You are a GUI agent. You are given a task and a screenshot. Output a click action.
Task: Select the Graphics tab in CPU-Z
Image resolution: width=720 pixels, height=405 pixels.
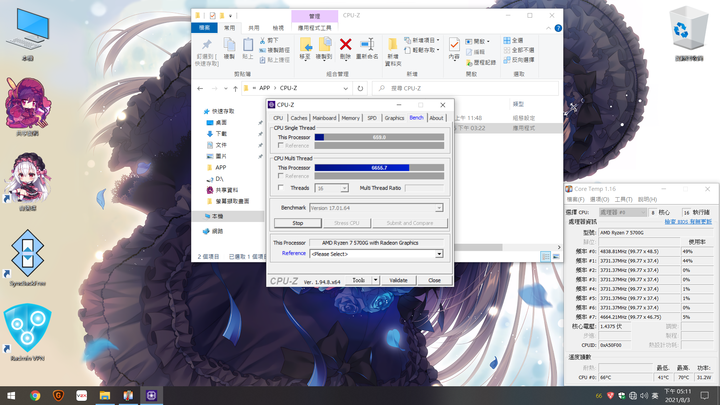[x=394, y=118]
